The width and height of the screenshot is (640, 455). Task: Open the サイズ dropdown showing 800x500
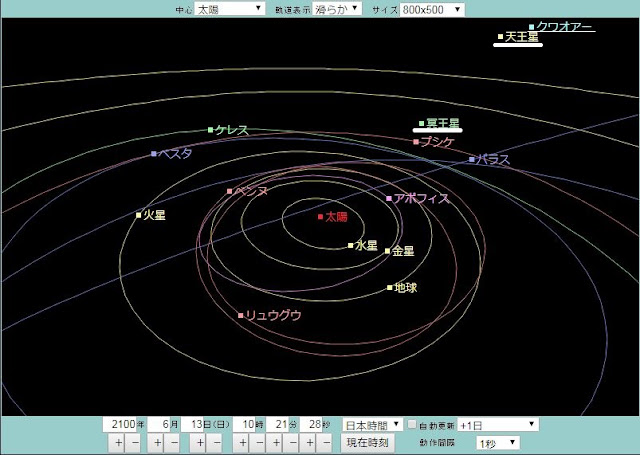(432, 9)
